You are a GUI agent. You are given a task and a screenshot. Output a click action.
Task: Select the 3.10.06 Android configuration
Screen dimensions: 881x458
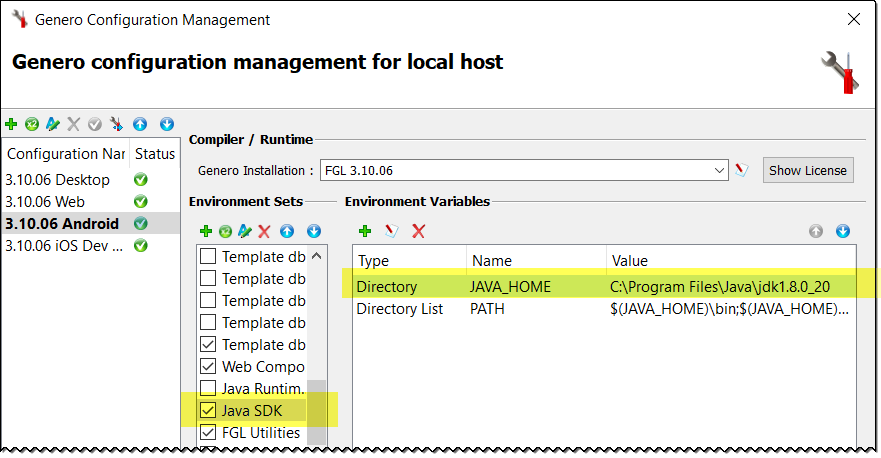[62, 224]
